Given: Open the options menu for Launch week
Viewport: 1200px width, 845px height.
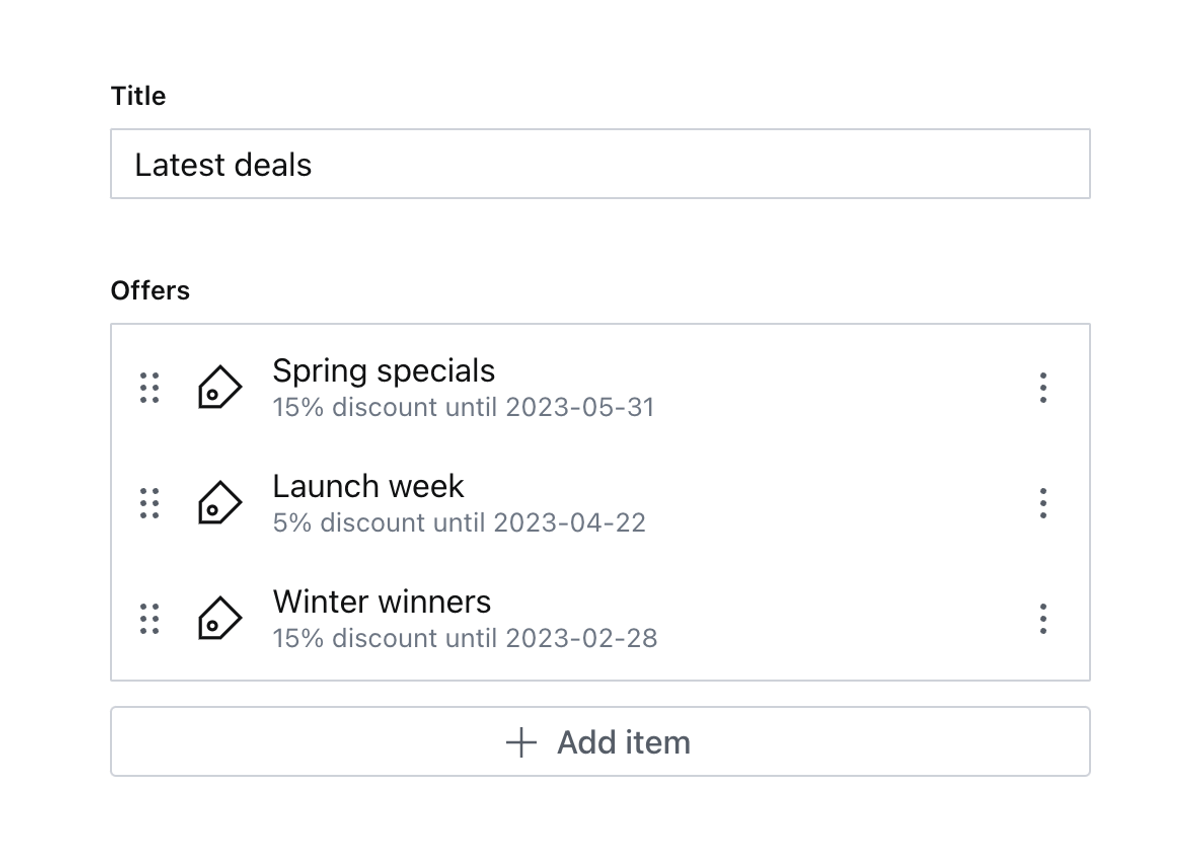Looking at the screenshot, I should [x=1043, y=503].
